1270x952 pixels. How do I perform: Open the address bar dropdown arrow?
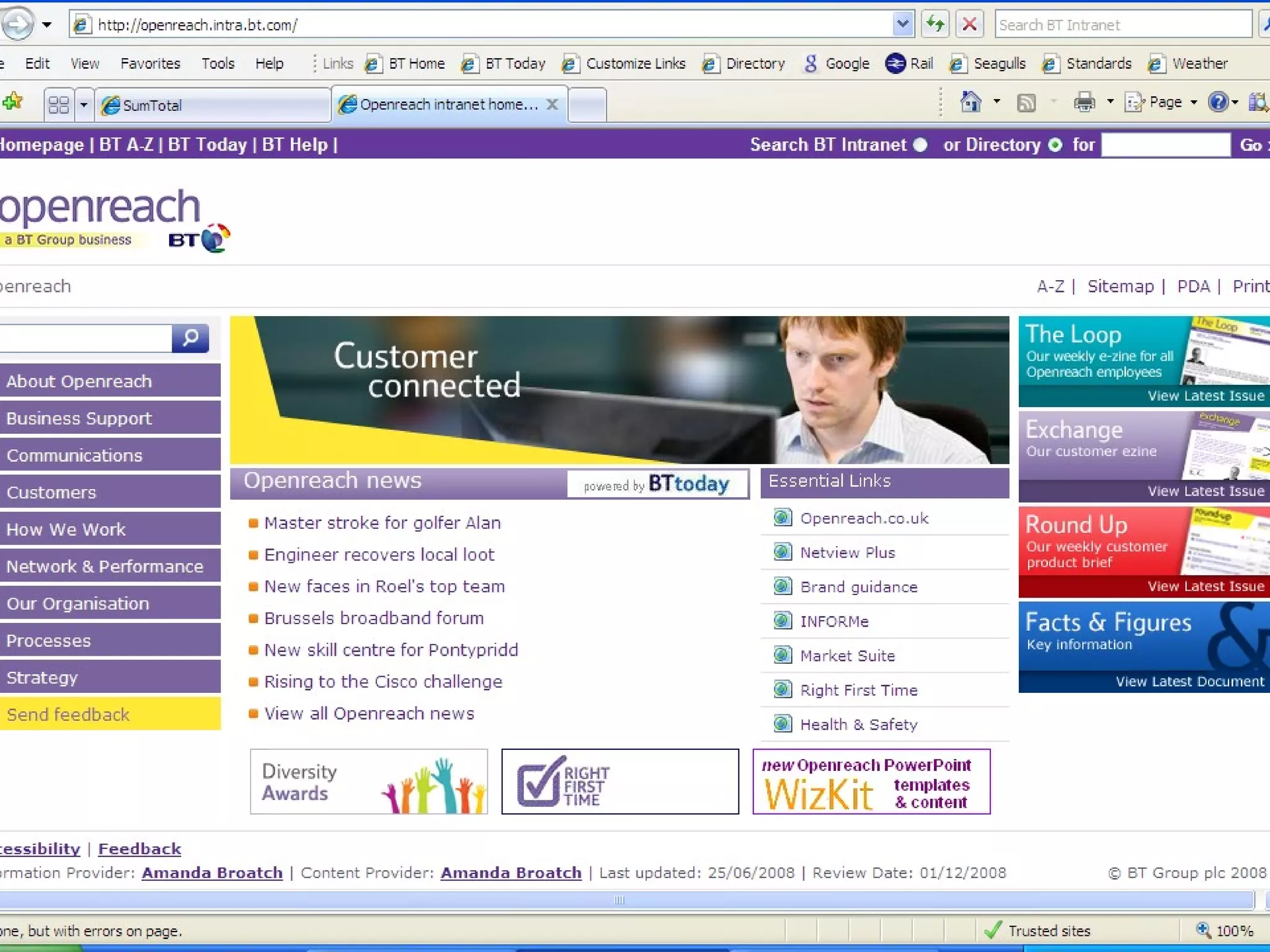902,25
